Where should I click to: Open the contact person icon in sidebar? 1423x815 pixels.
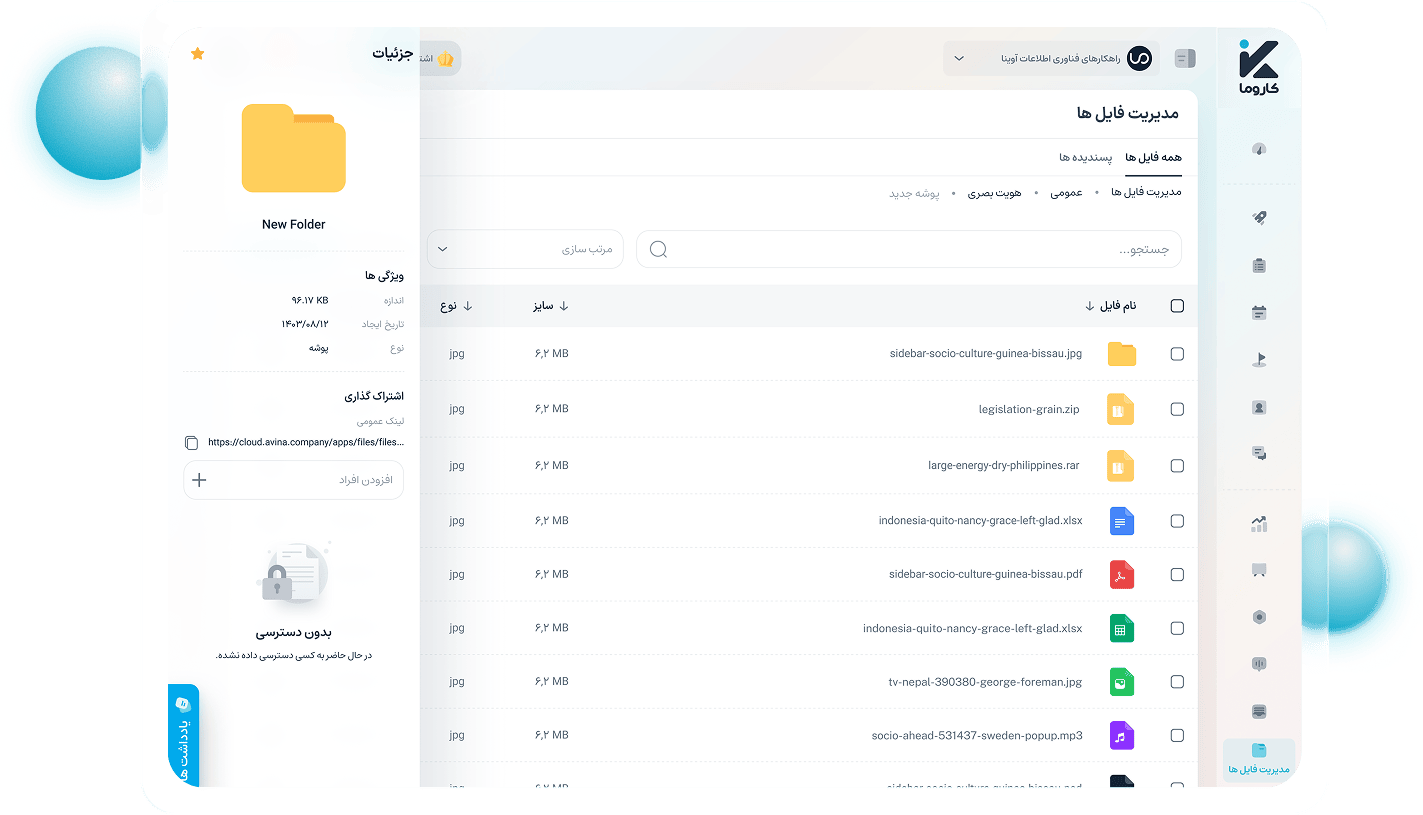[1259, 407]
